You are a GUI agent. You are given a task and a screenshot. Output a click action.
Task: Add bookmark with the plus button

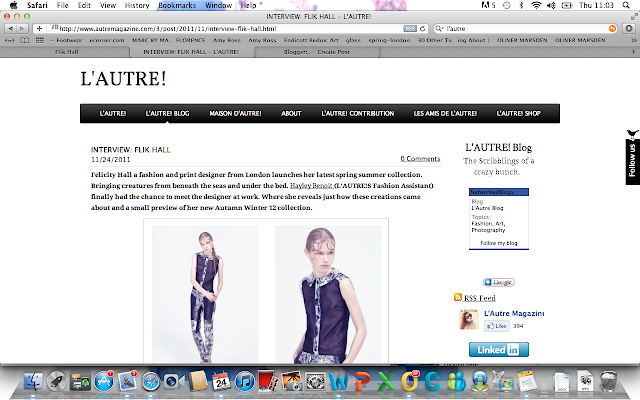(x=39, y=29)
